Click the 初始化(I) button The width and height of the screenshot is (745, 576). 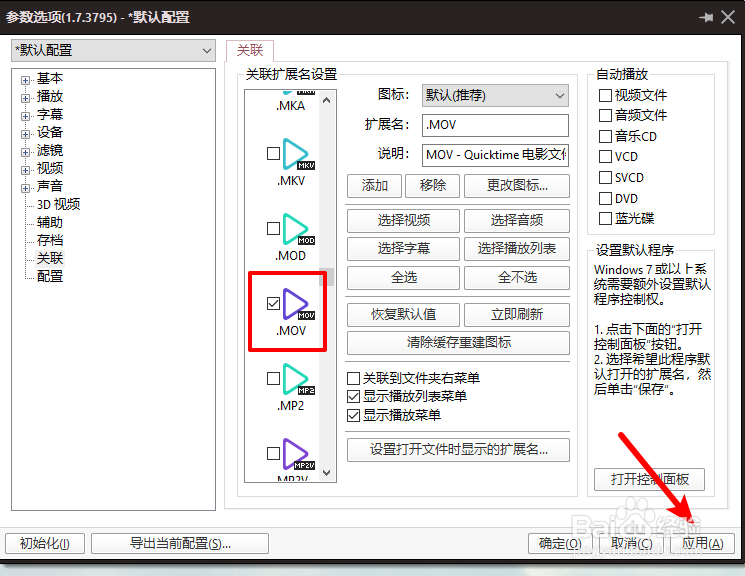click(x=45, y=543)
